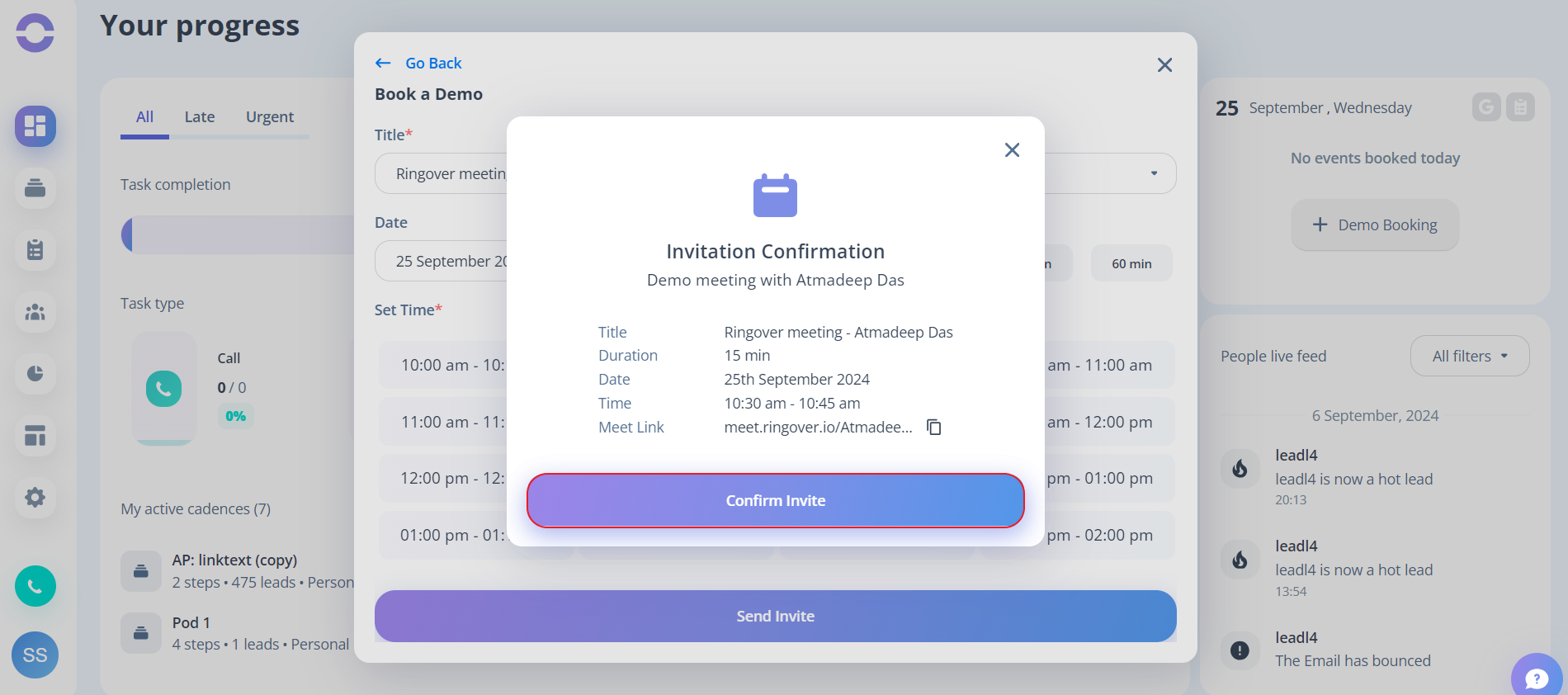The height and width of the screenshot is (695, 1568).
Task: Click the Google calendar G icon
Action: pos(1486,106)
